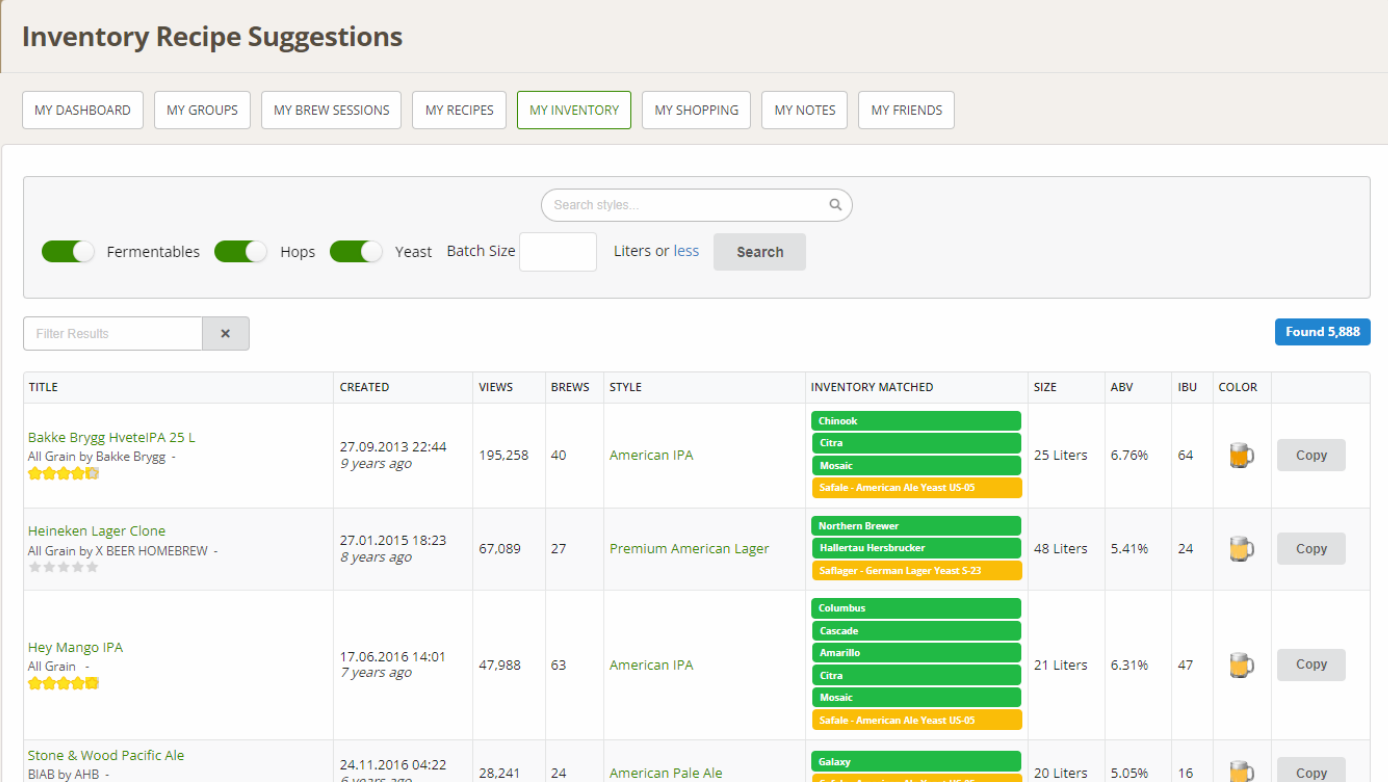This screenshot has height=782, width=1388.
Task: Turn off the Yeast toggle
Action: pos(356,252)
